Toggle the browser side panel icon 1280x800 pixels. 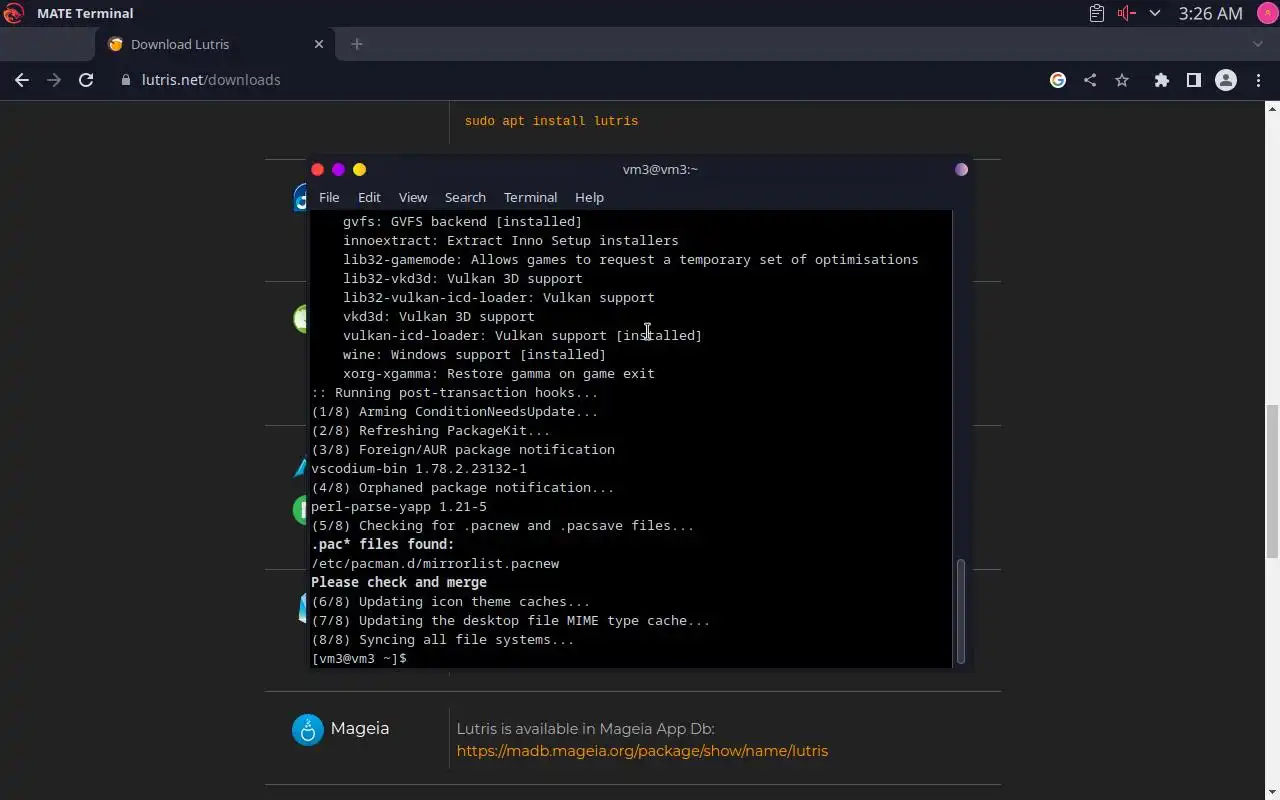pyautogui.click(x=1193, y=80)
